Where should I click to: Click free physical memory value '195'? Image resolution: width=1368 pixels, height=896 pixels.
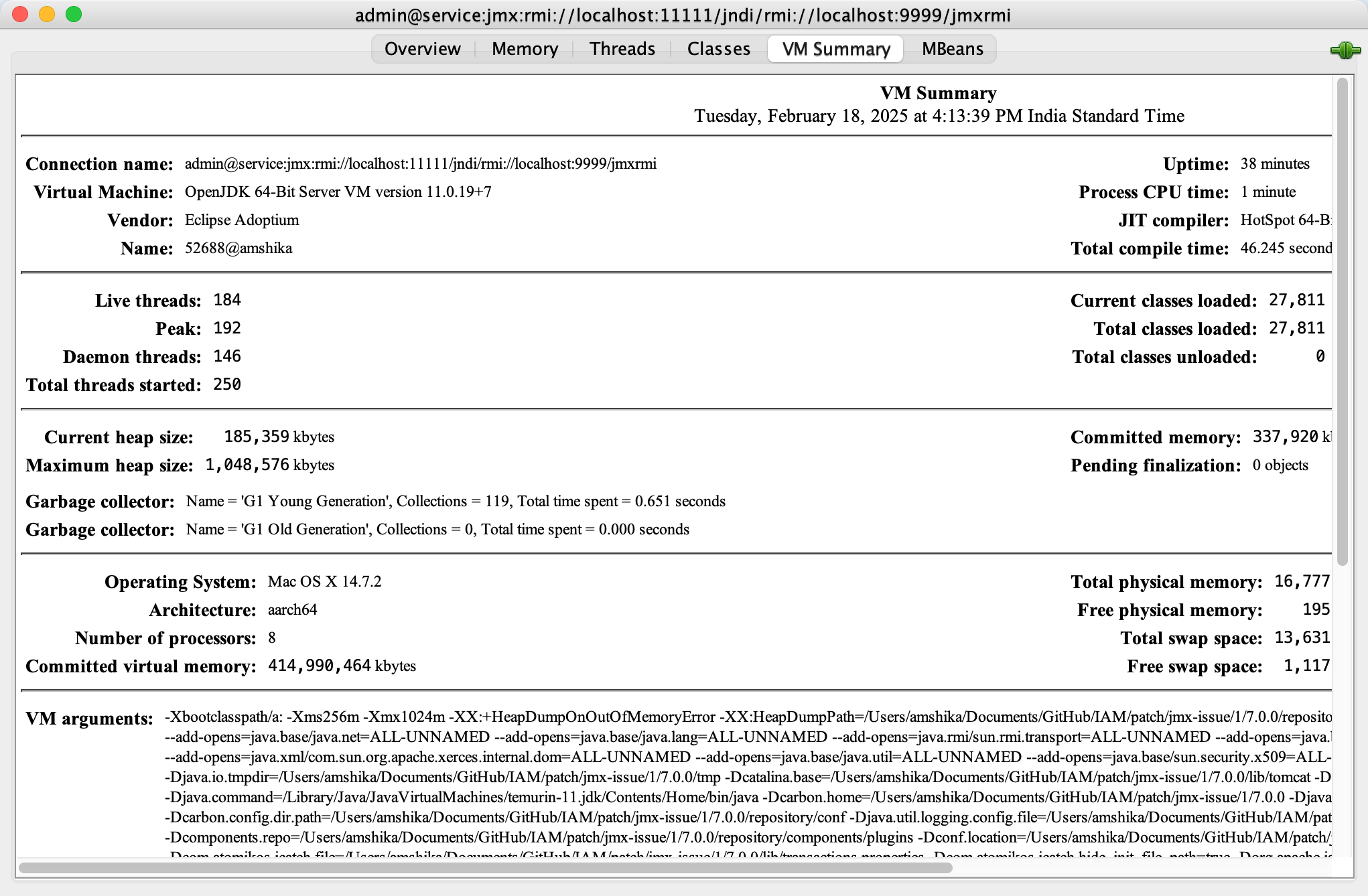(x=1316, y=609)
